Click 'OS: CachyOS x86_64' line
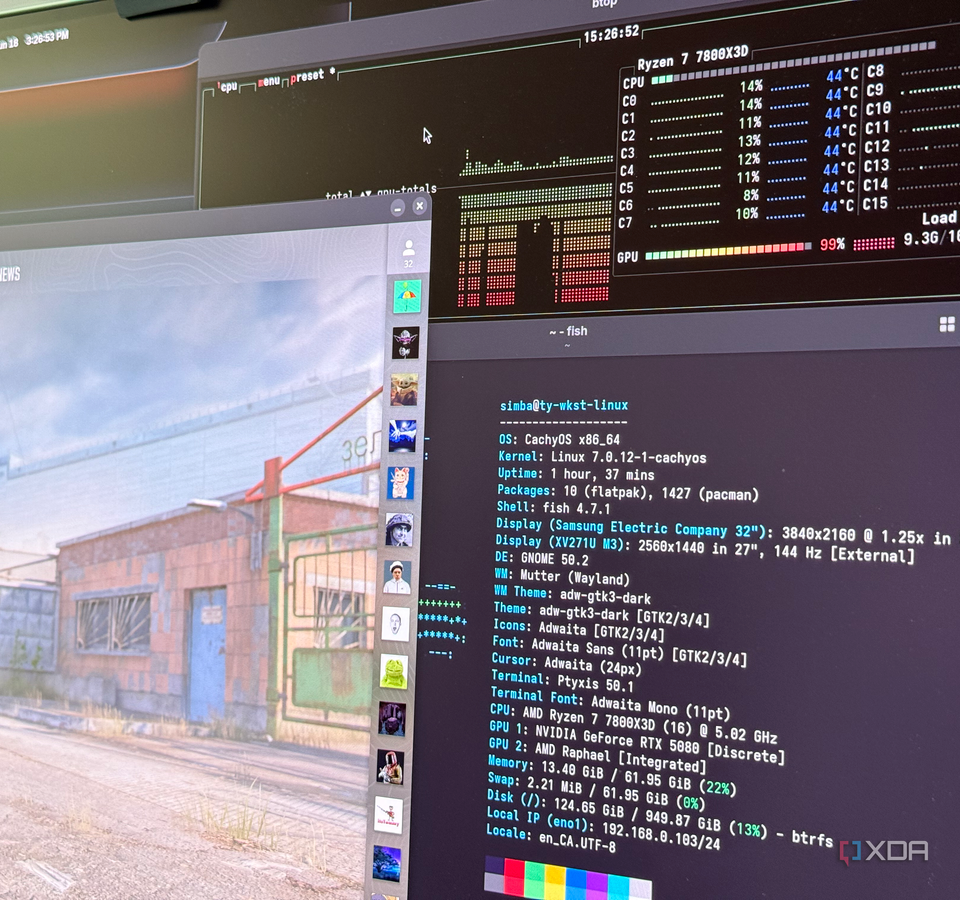Image resolution: width=960 pixels, height=900 pixels. click(x=559, y=440)
